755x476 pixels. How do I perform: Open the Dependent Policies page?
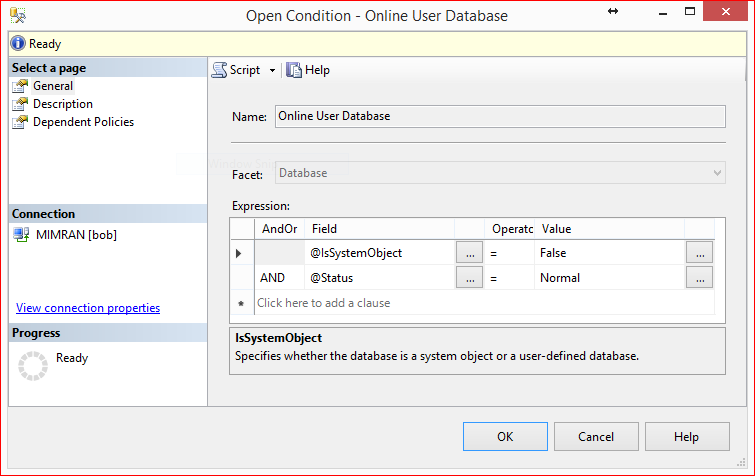click(83, 122)
